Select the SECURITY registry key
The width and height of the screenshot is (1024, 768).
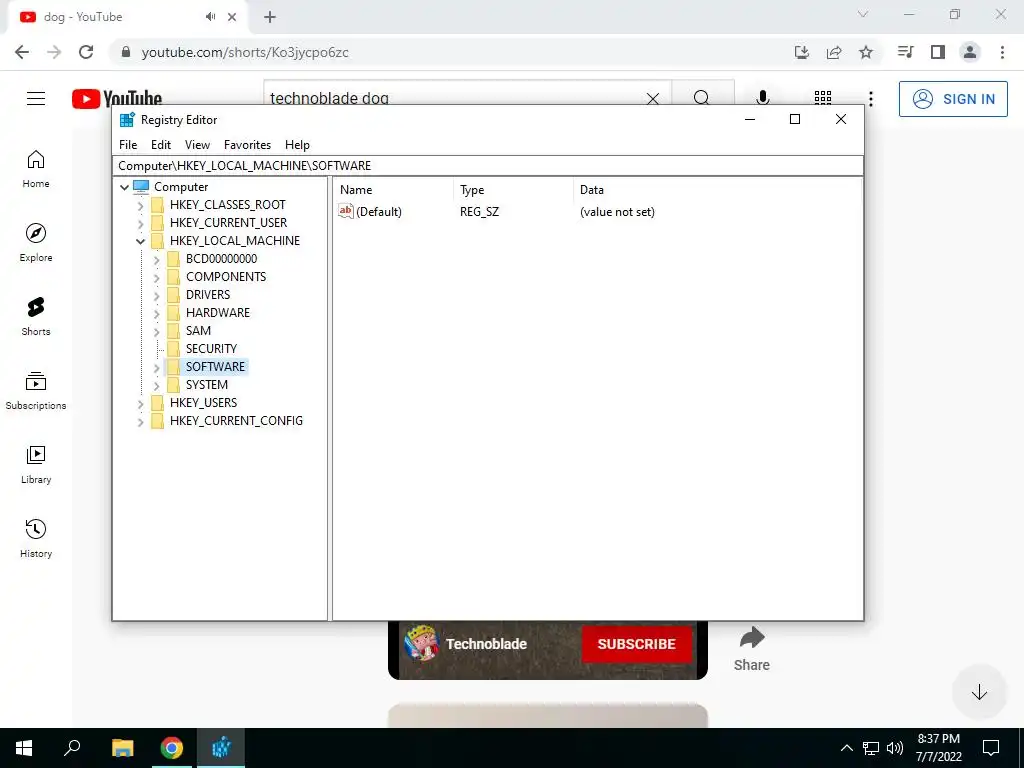pyautogui.click(x=211, y=349)
